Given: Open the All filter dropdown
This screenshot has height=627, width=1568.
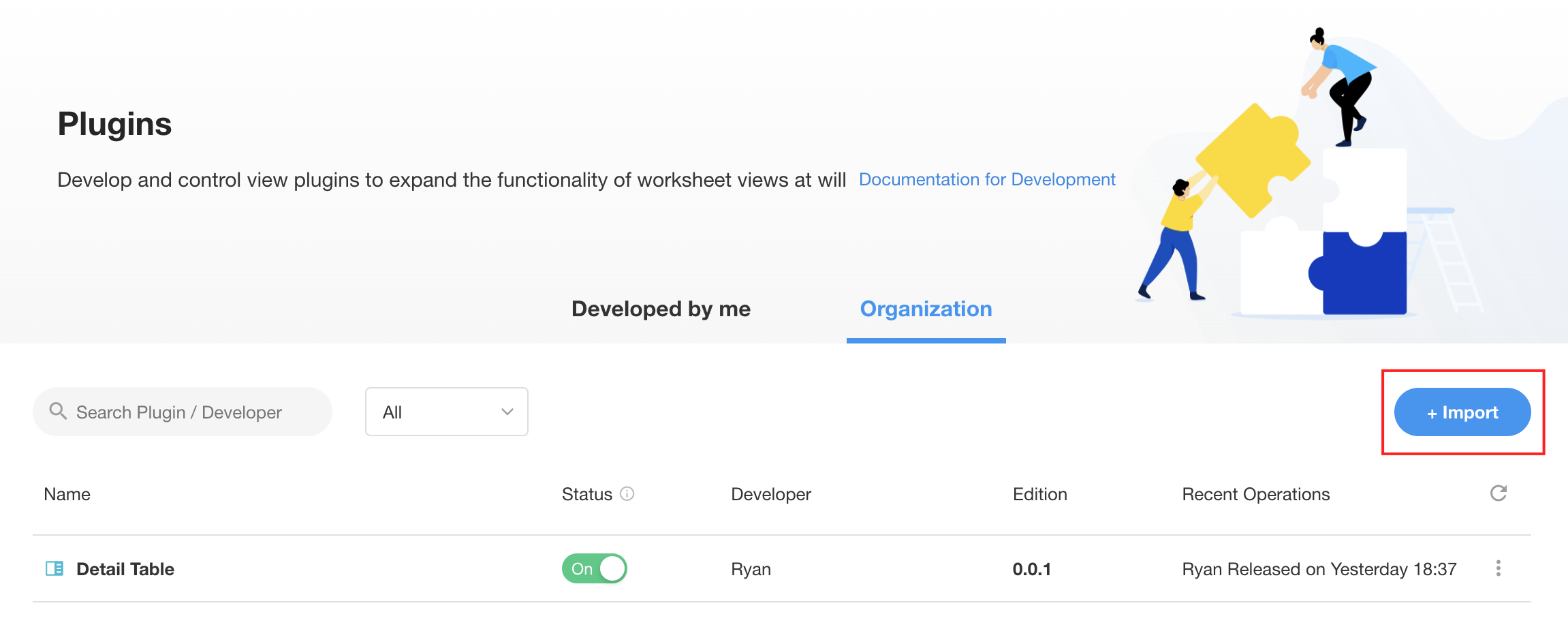Looking at the screenshot, I should click(447, 412).
